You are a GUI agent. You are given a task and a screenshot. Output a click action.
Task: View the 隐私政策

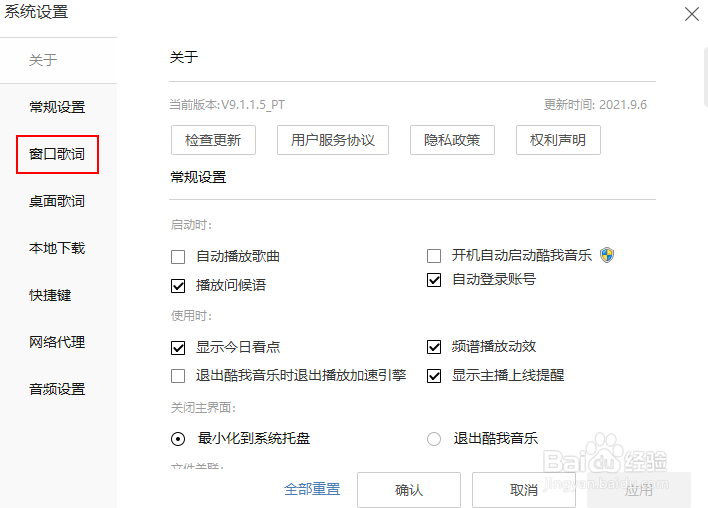pos(452,140)
